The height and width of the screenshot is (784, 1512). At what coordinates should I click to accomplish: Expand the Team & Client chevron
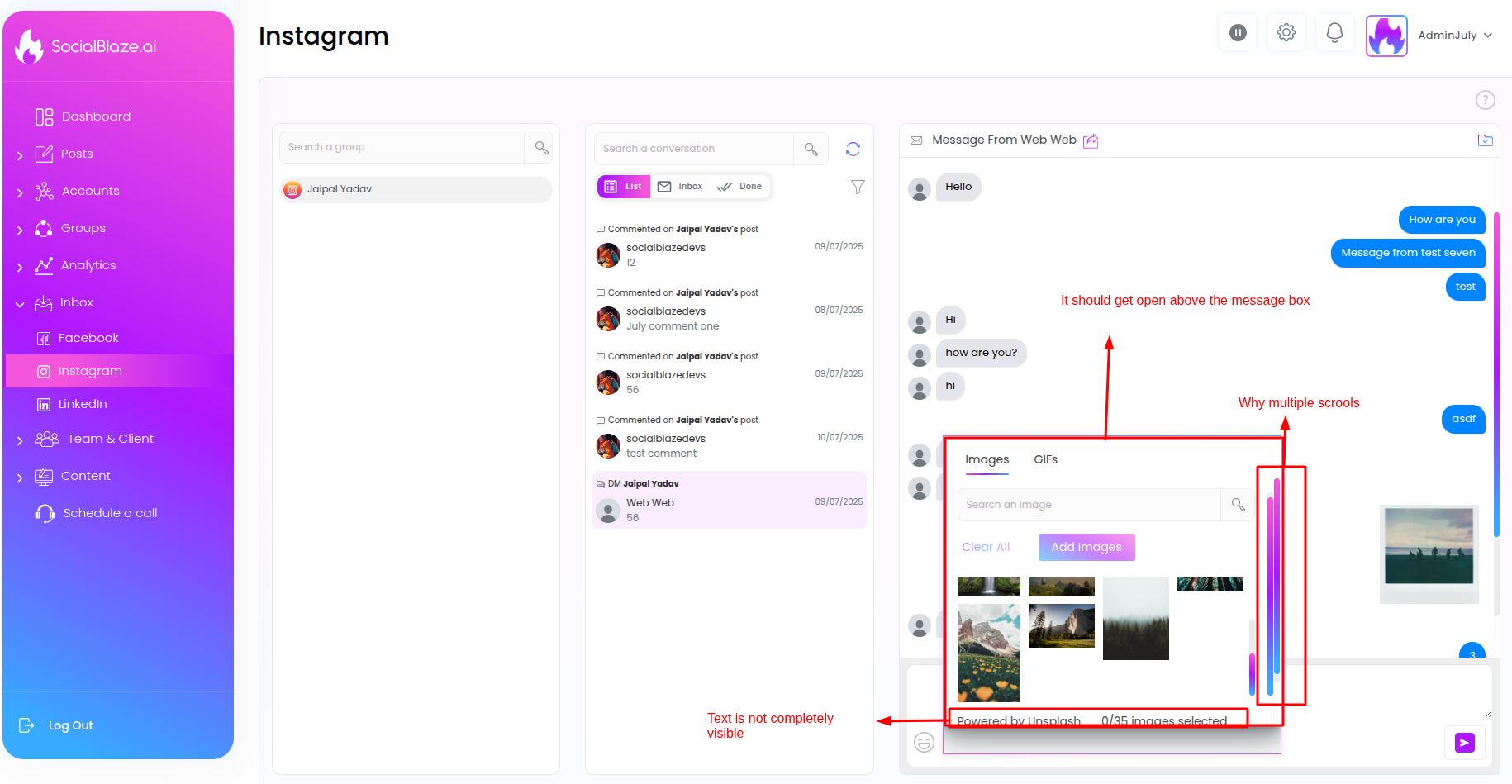pyautogui.click(x=20, y=440)
